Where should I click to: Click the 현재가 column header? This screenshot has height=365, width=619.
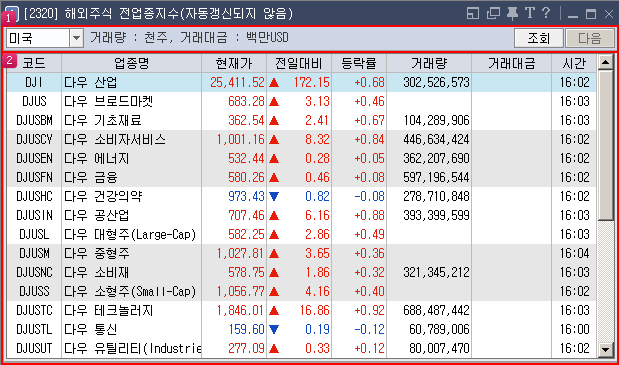tap(234, 63)
